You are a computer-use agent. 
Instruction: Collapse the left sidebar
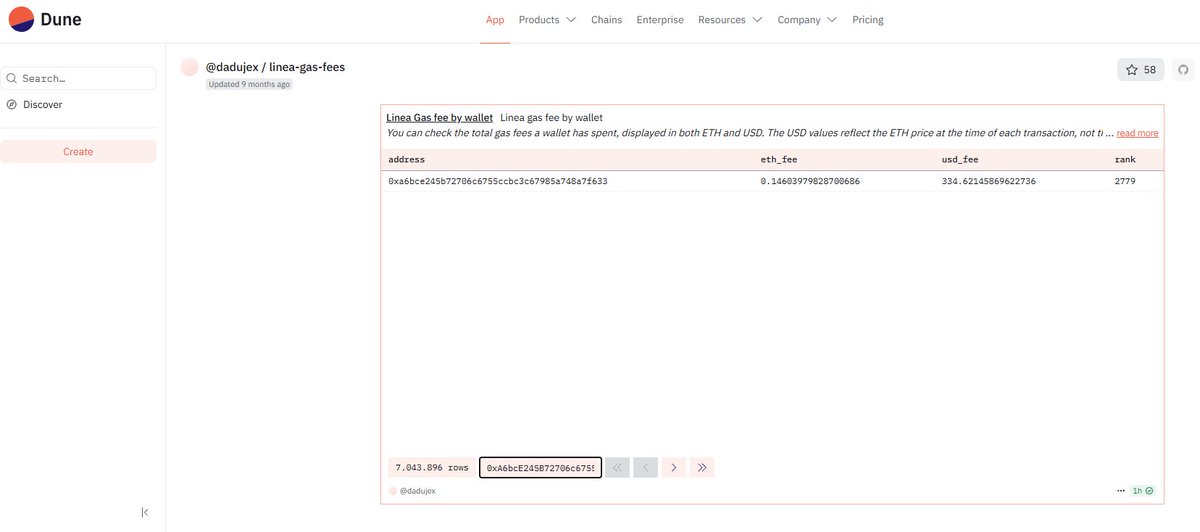point(145,512)
